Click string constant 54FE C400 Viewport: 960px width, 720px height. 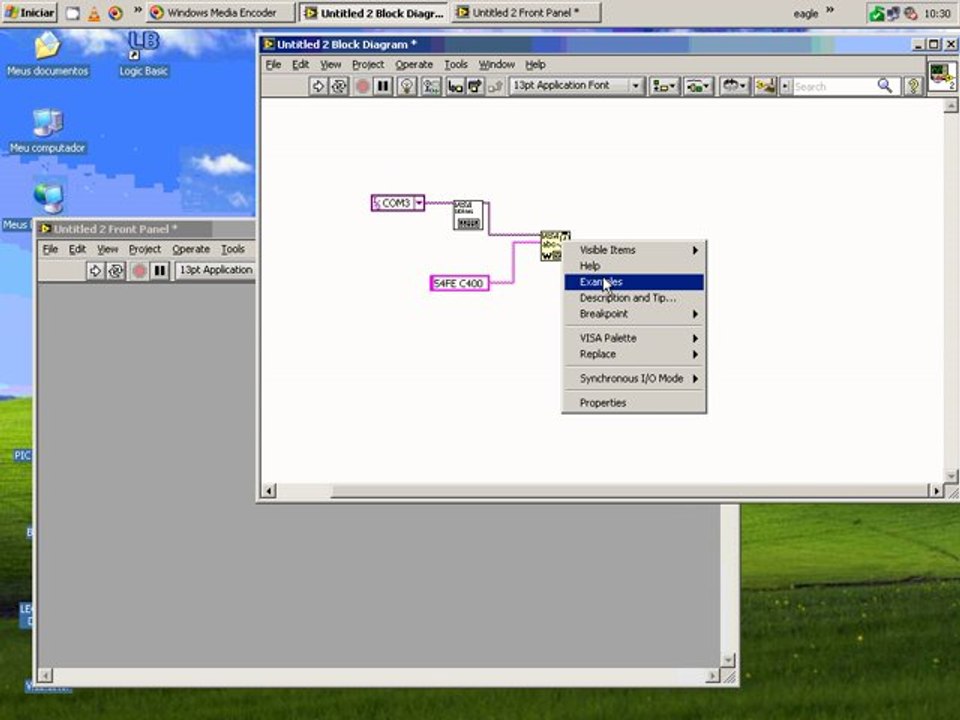(459, 283)
